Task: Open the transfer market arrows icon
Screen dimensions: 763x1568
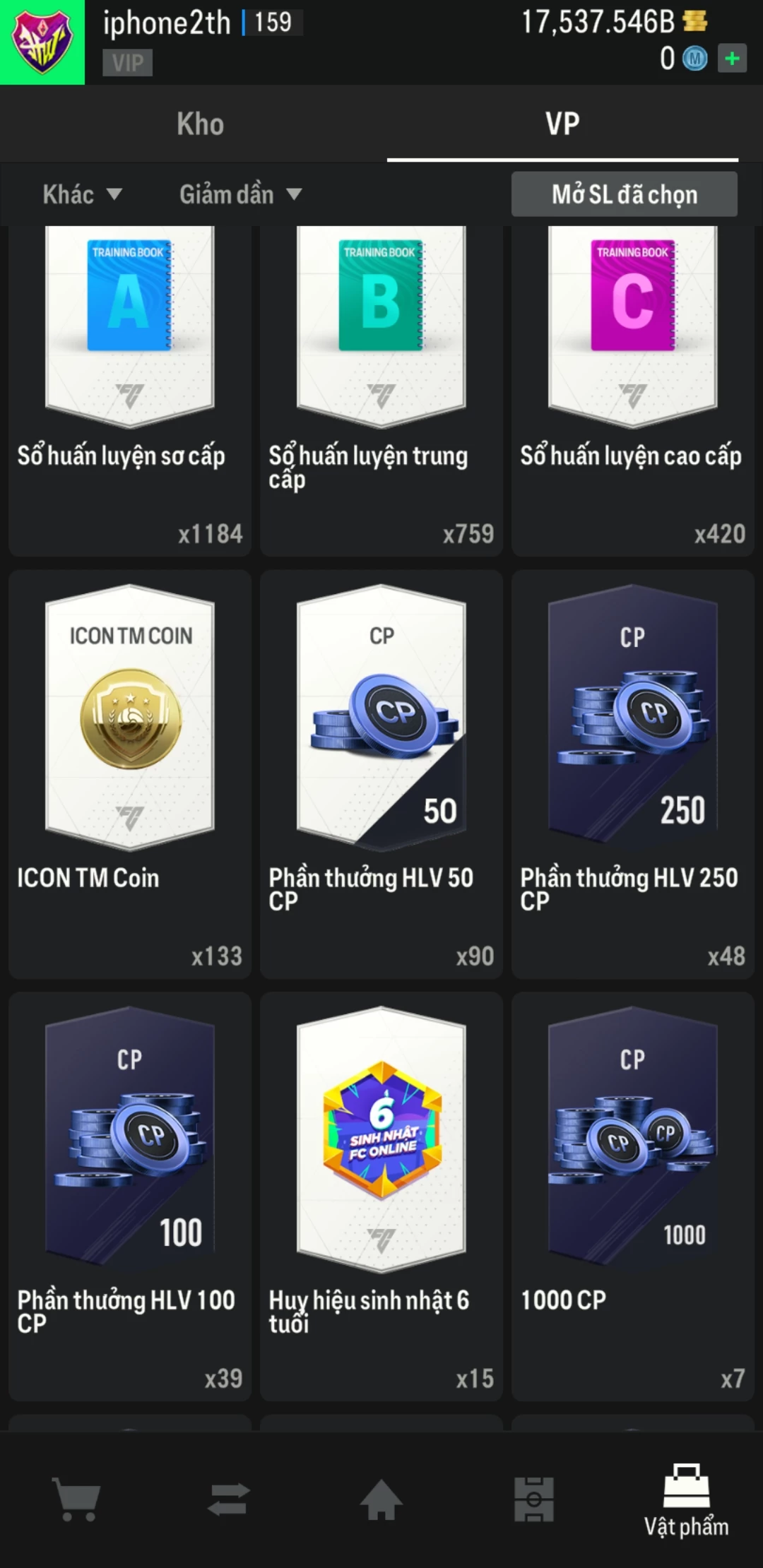Action: (x=229, y=1499)
